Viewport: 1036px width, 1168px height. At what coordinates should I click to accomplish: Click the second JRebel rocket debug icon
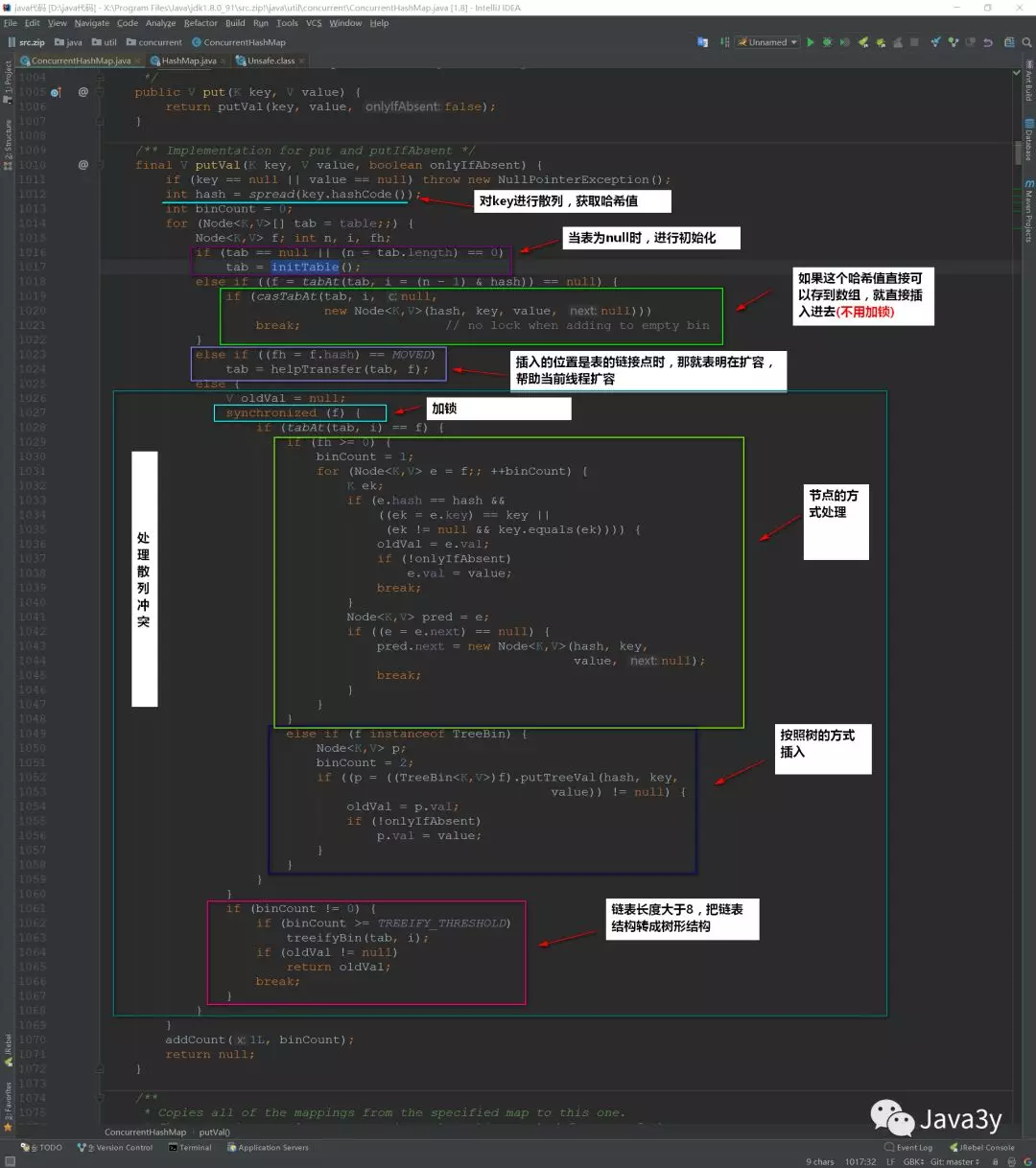(881, 42)
